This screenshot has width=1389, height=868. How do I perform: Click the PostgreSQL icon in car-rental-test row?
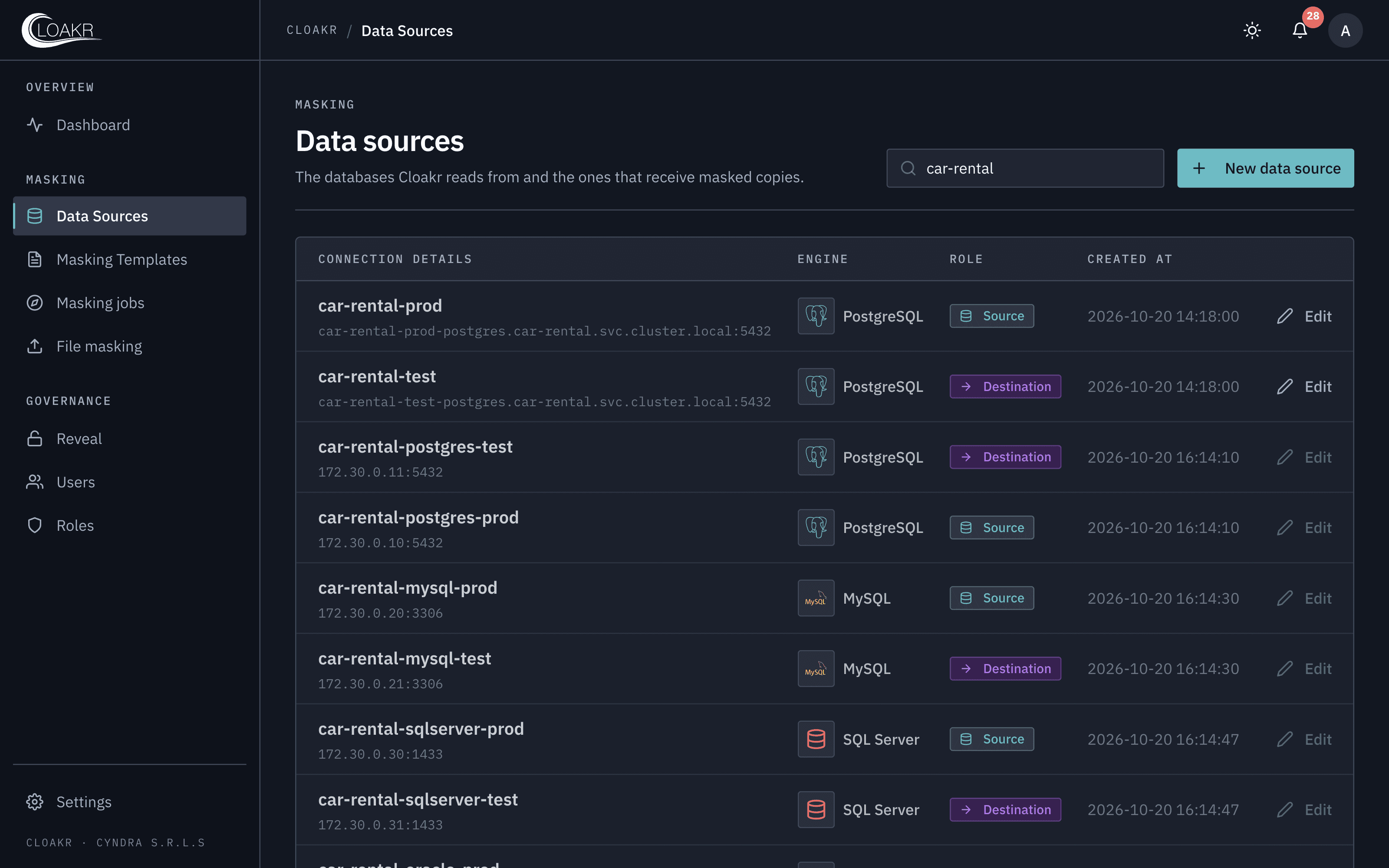(816, 386)
